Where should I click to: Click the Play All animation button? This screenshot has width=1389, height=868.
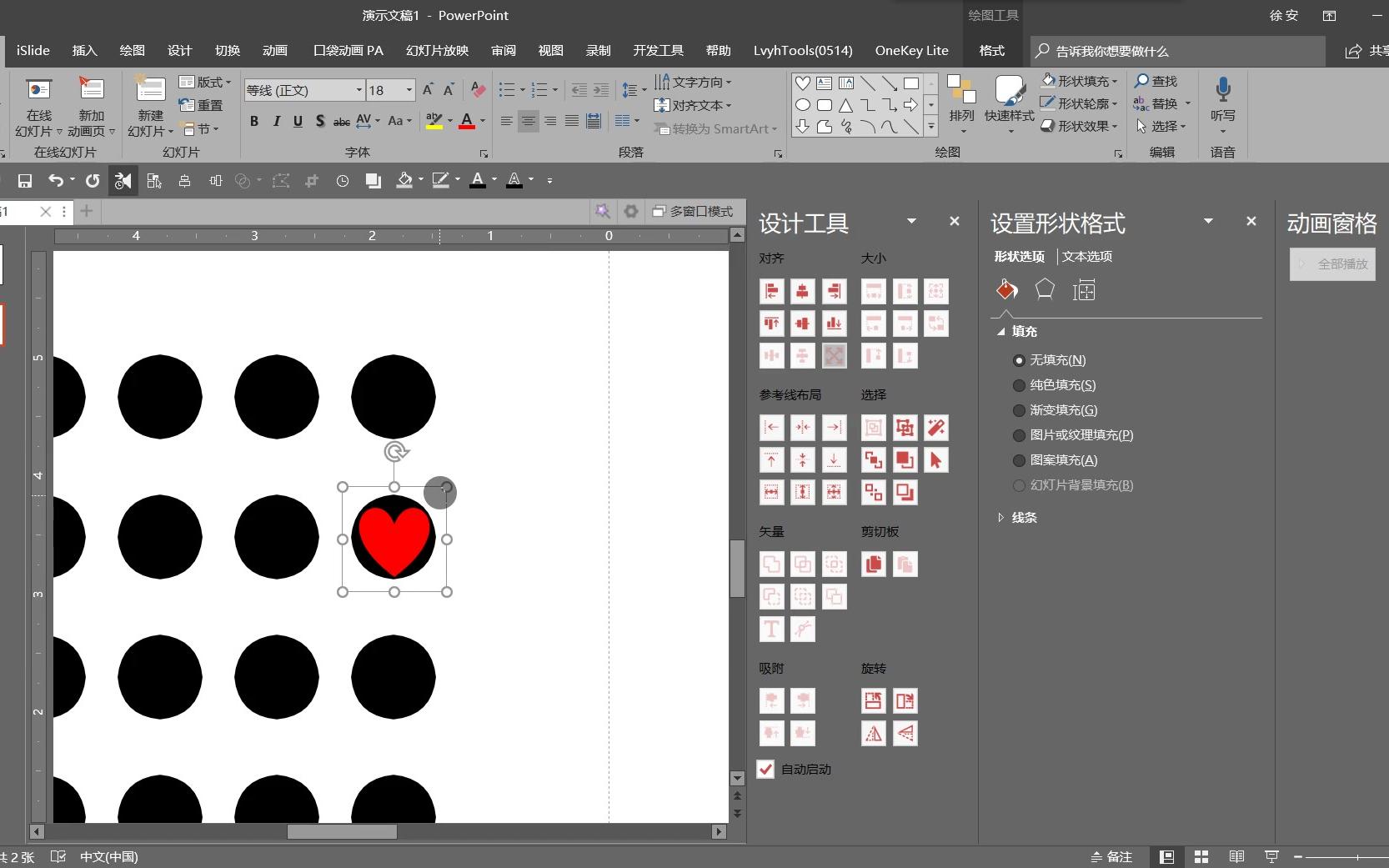1332,264
